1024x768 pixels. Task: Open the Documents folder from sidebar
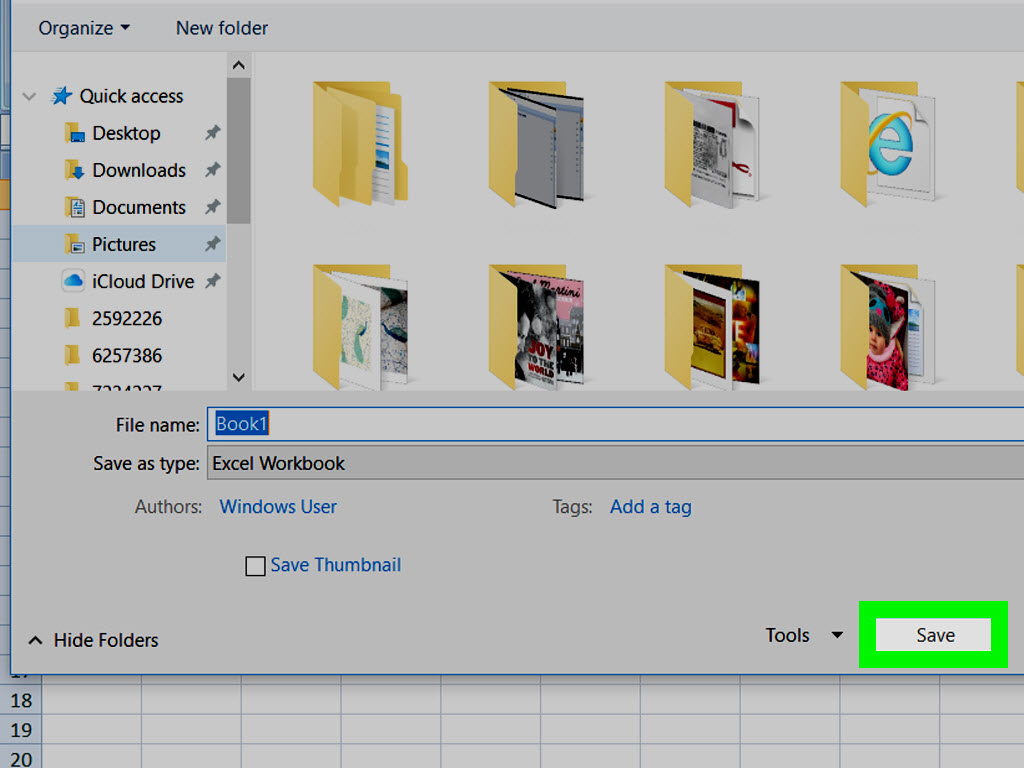tap(140, 207)
